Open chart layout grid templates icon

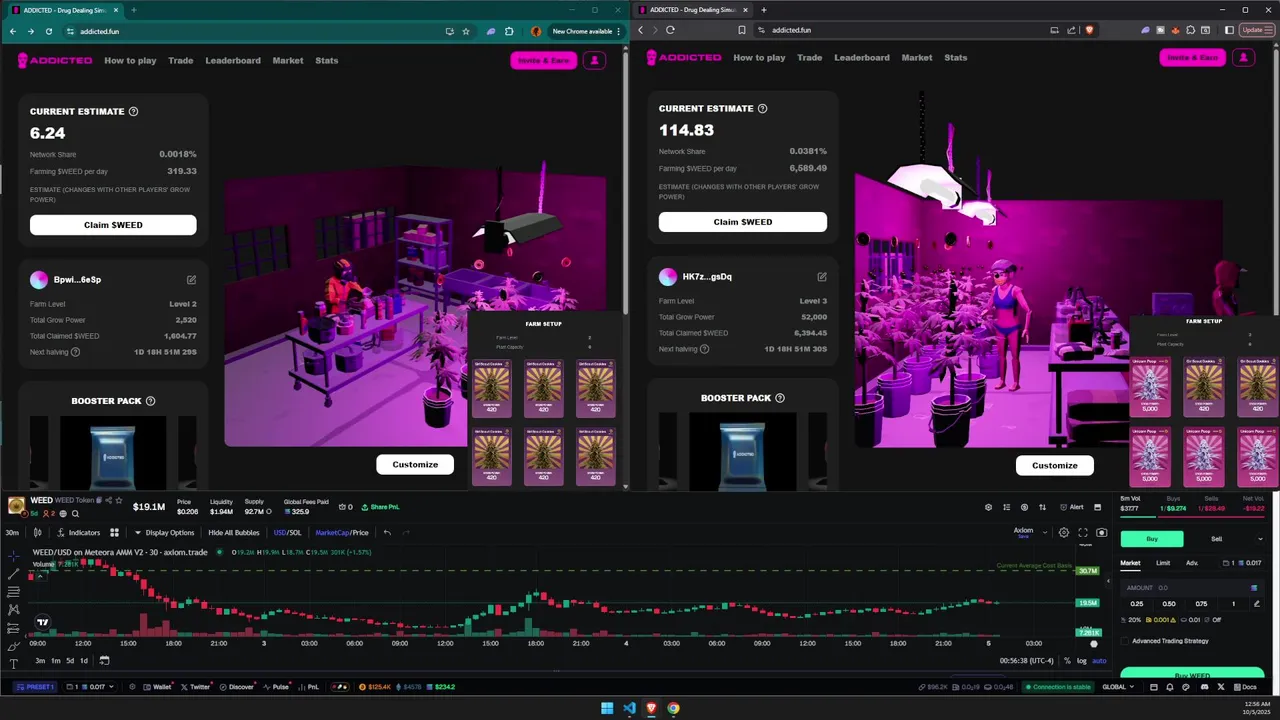pos(114,532)
